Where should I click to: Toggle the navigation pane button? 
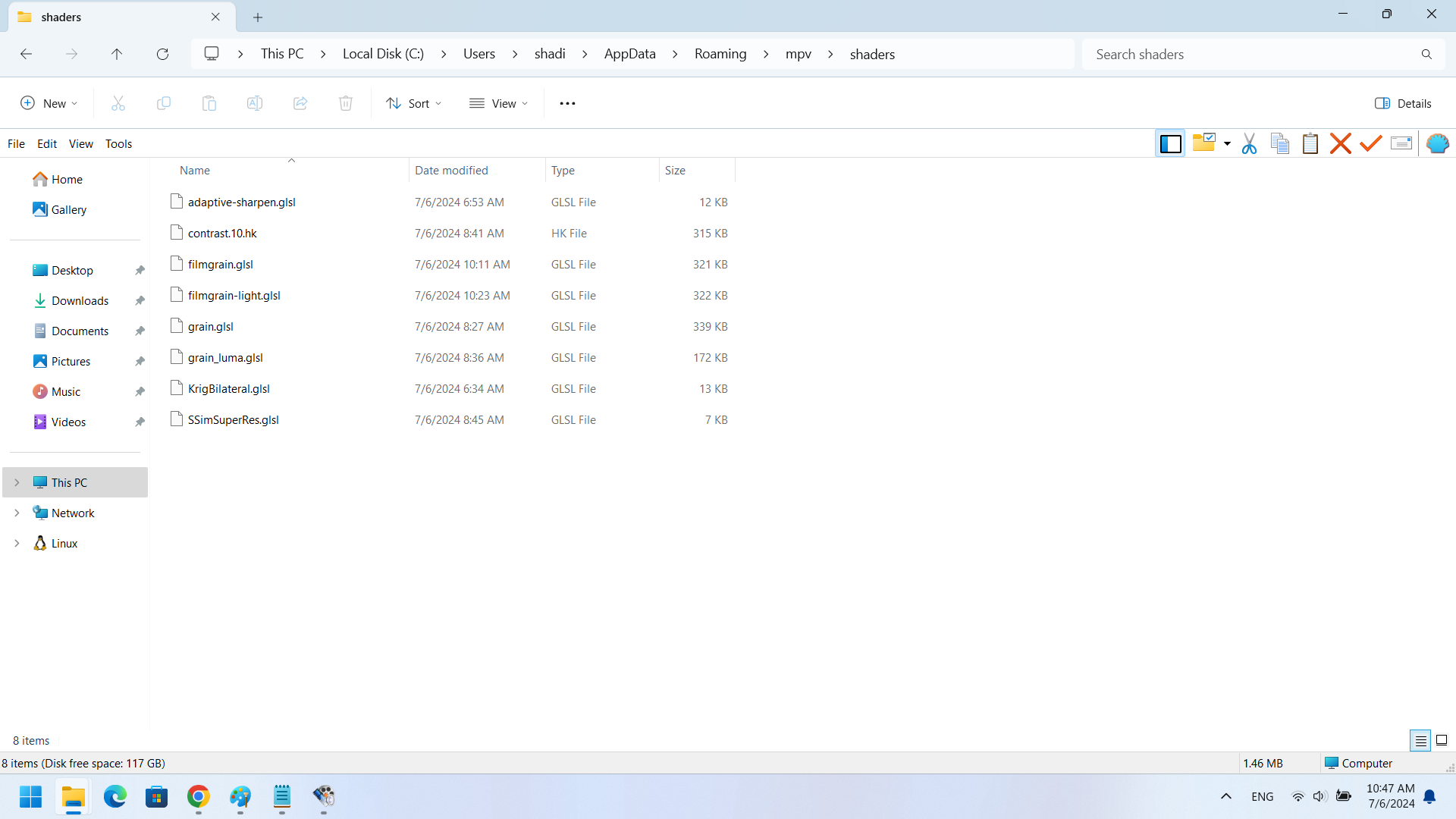click(x=1170, y=143)
